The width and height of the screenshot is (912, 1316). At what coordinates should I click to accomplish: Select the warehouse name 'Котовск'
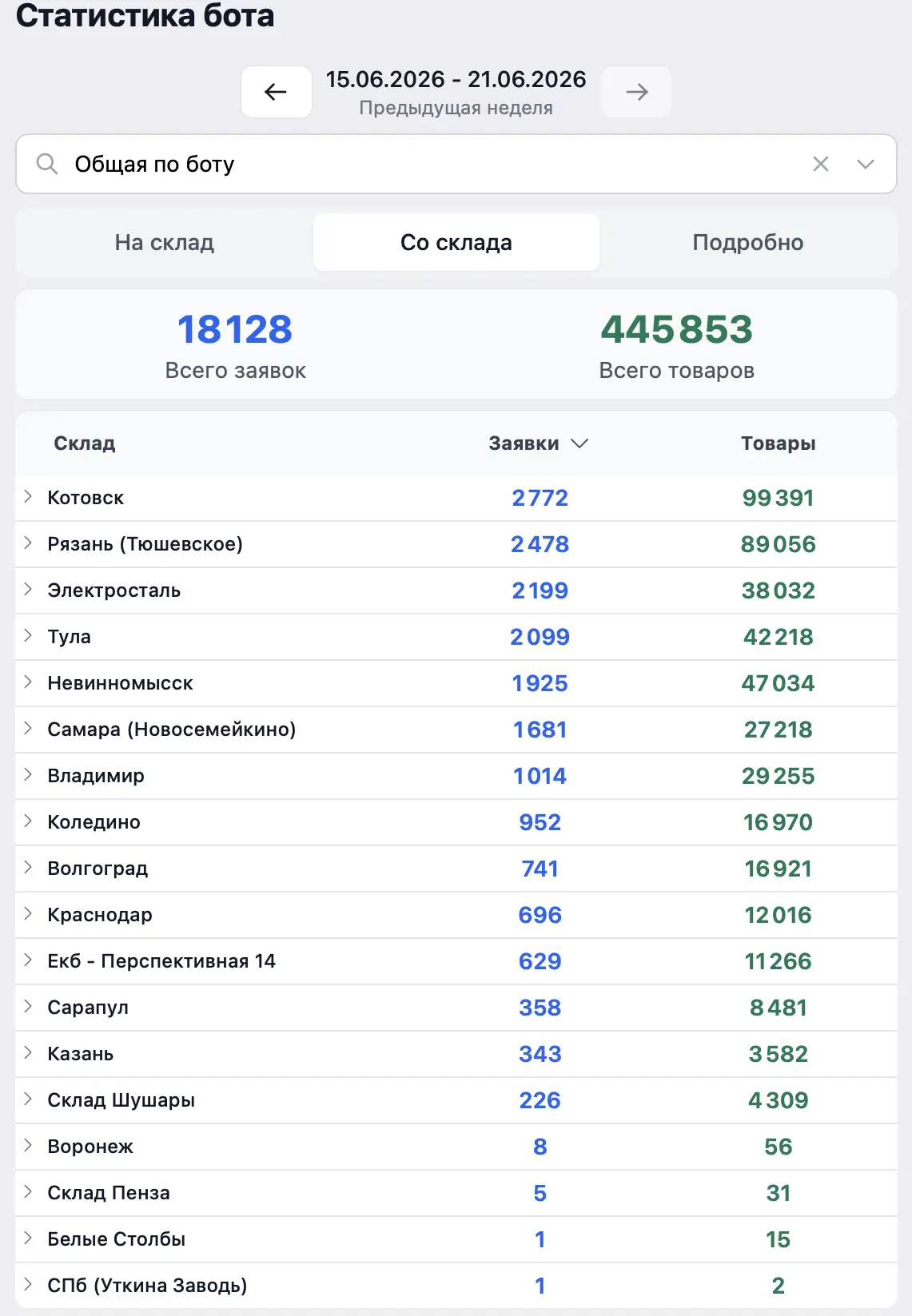86,498
